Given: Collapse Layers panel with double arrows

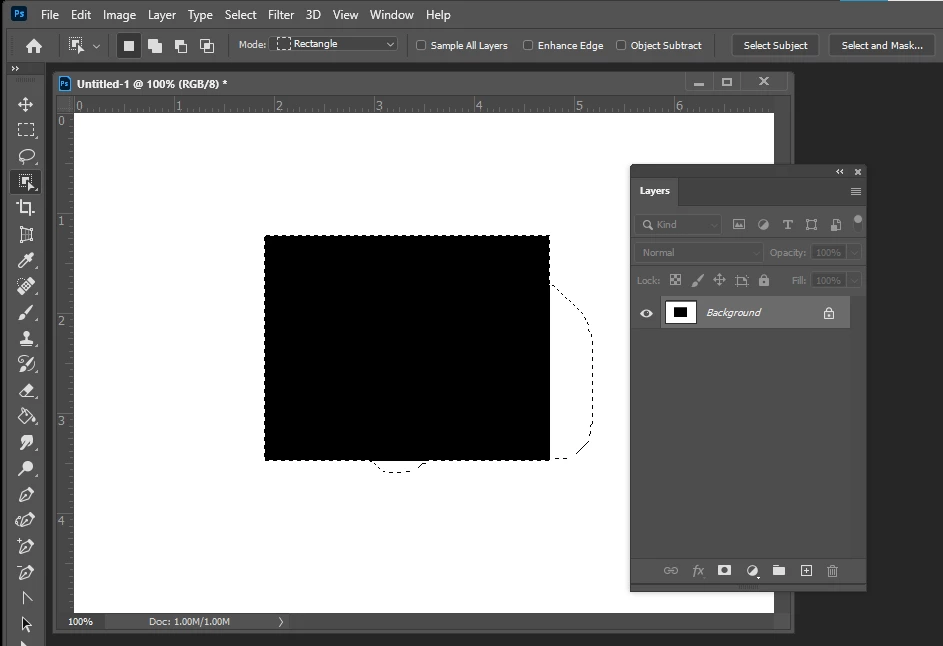Looking at the screenshot, I should pos(840,171).
